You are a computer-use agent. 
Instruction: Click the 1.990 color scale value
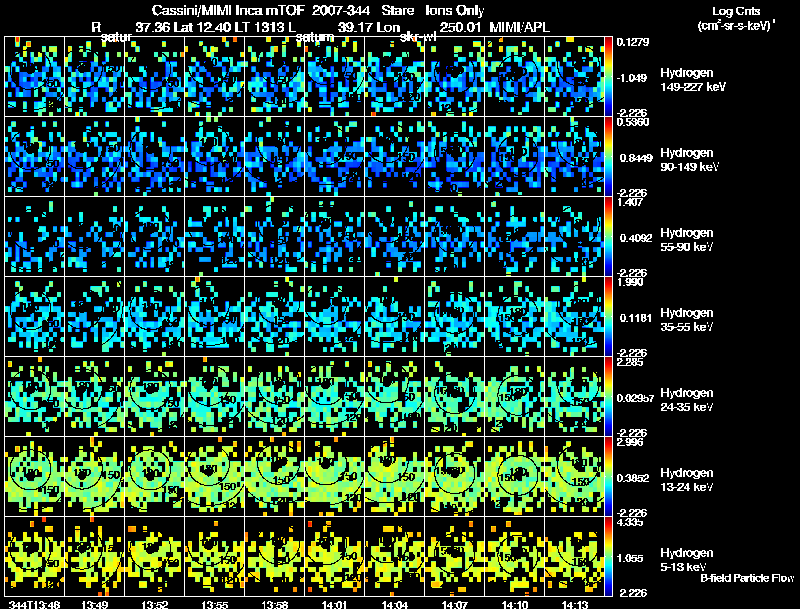click(x=630, y=283)
